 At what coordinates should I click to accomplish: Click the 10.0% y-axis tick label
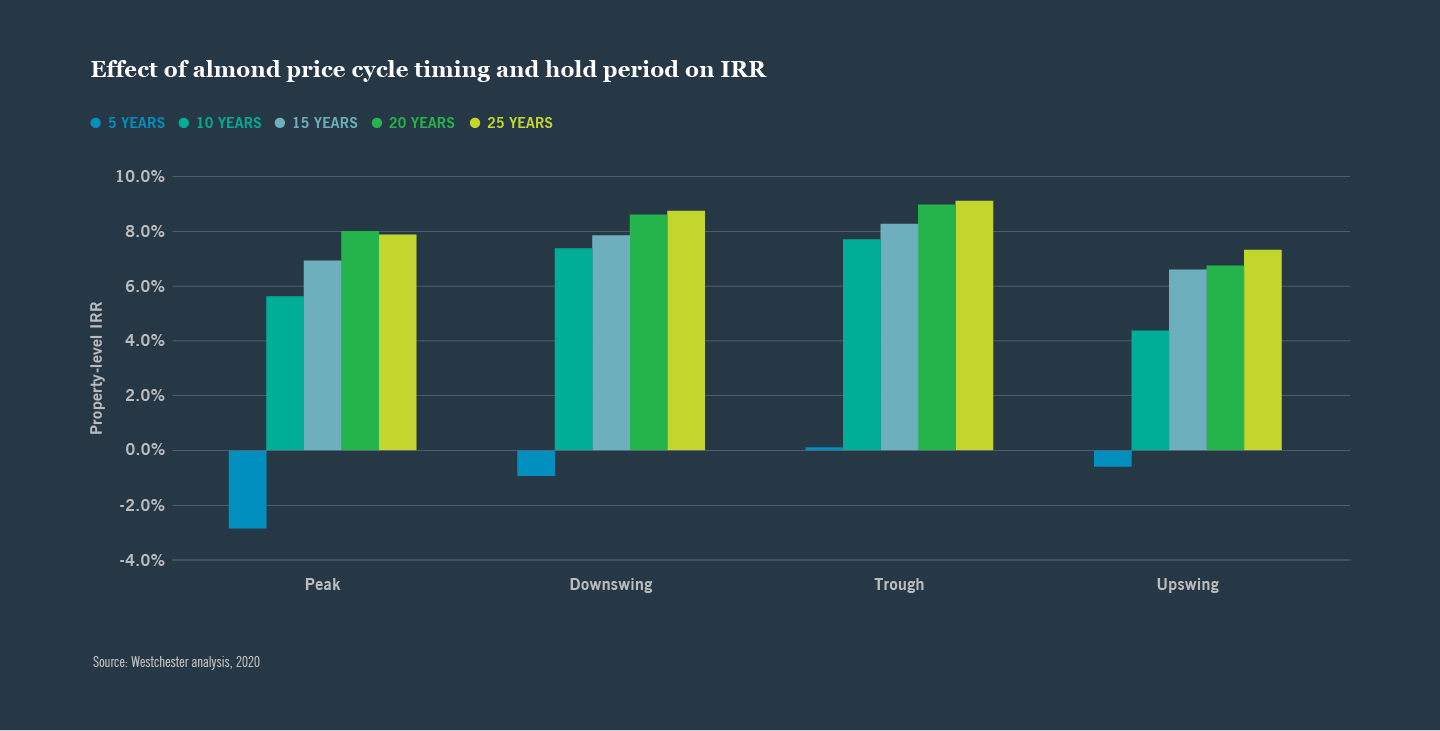coord(141,177)
